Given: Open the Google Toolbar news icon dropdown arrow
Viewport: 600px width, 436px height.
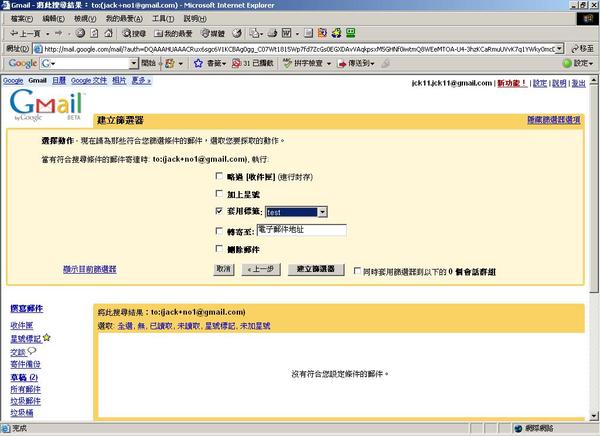Looking at the screenshot, I should [x=181, y=64].
